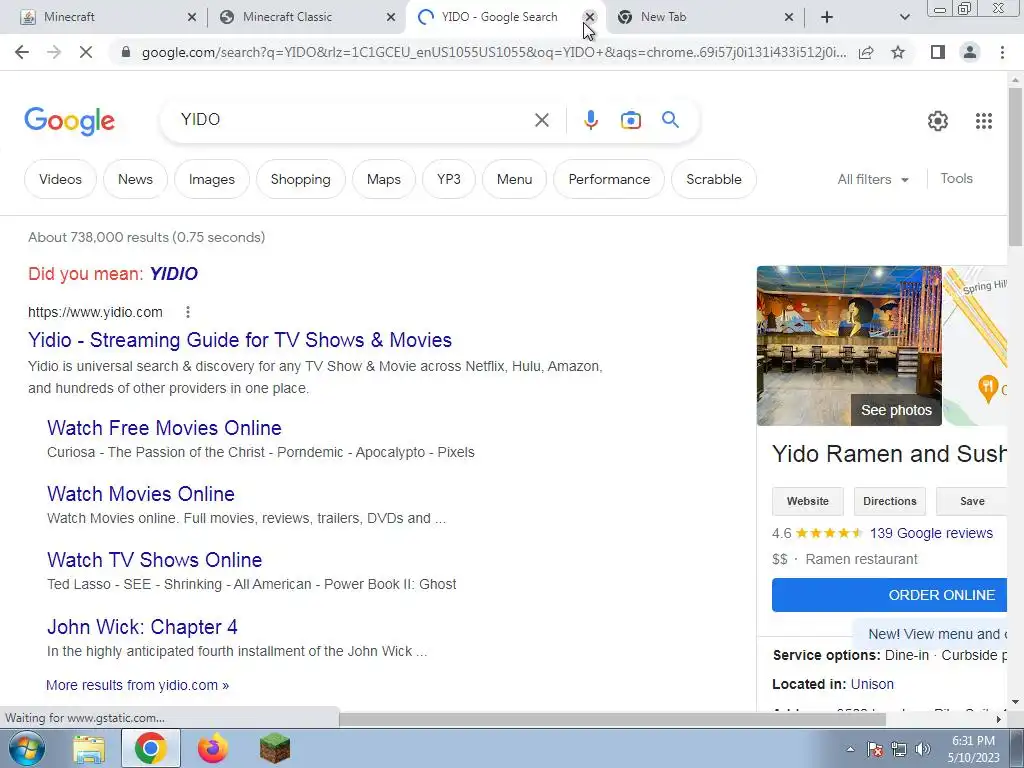Open Watch Free Movies Online link
Viewport: 1024px width, 768px height.
click(164, 428)
